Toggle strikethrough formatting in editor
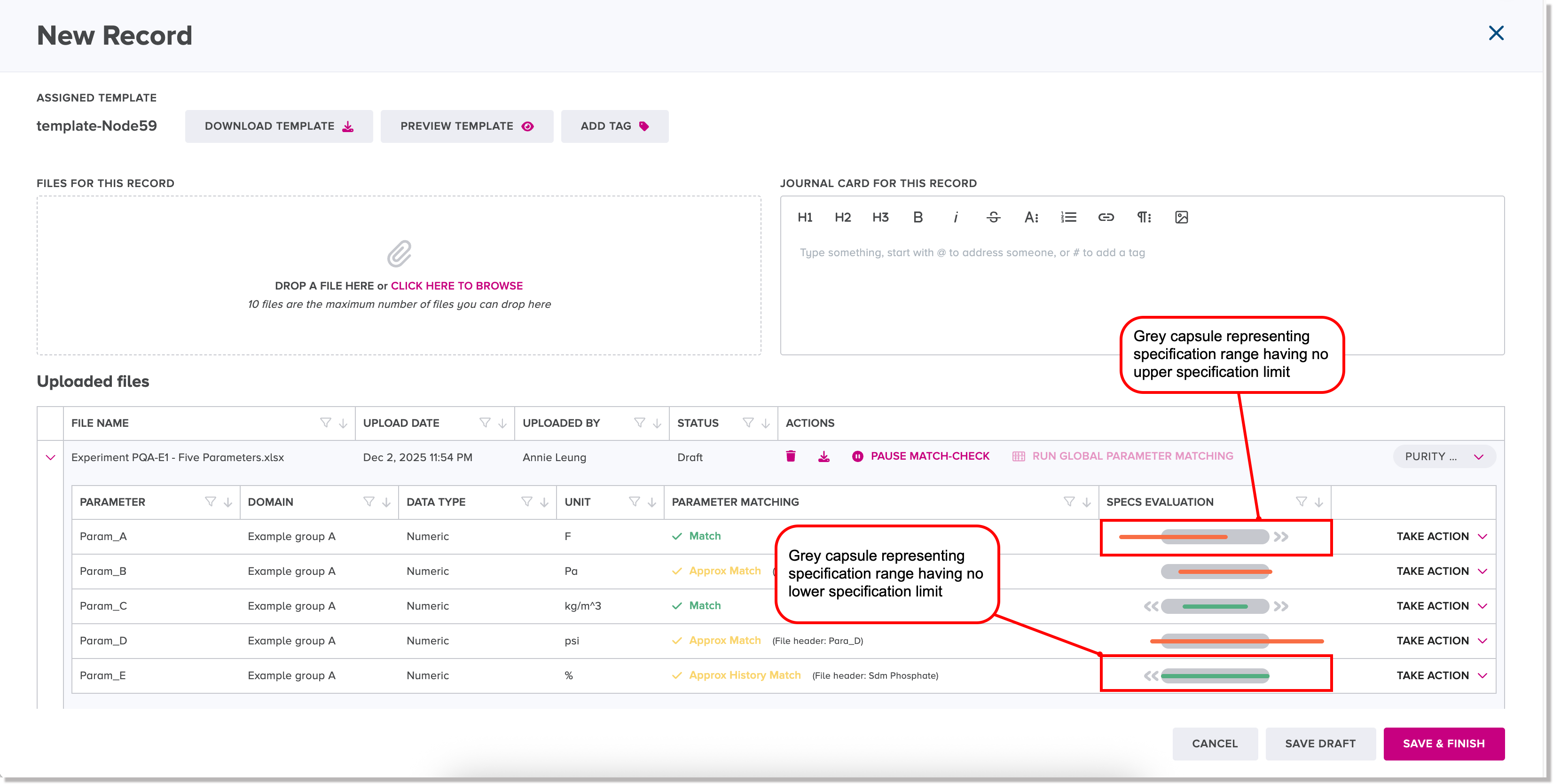1553x784 pixels. 993,217
